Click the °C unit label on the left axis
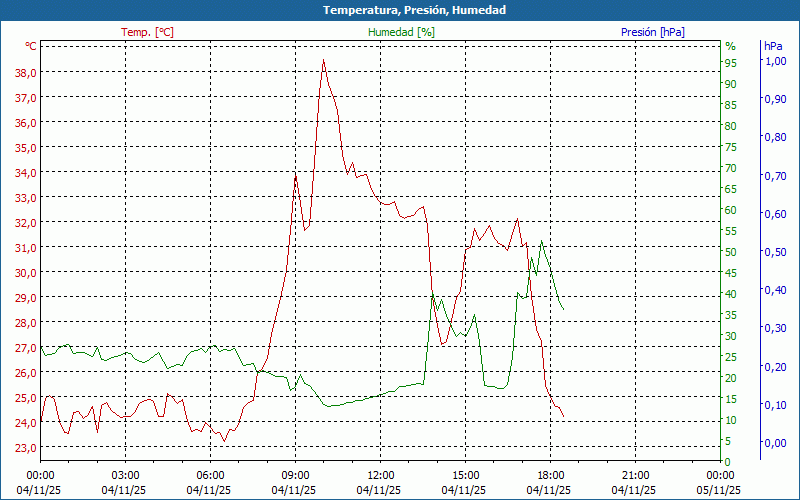Screen dimensions: 800x500 (x=31, y=46)
